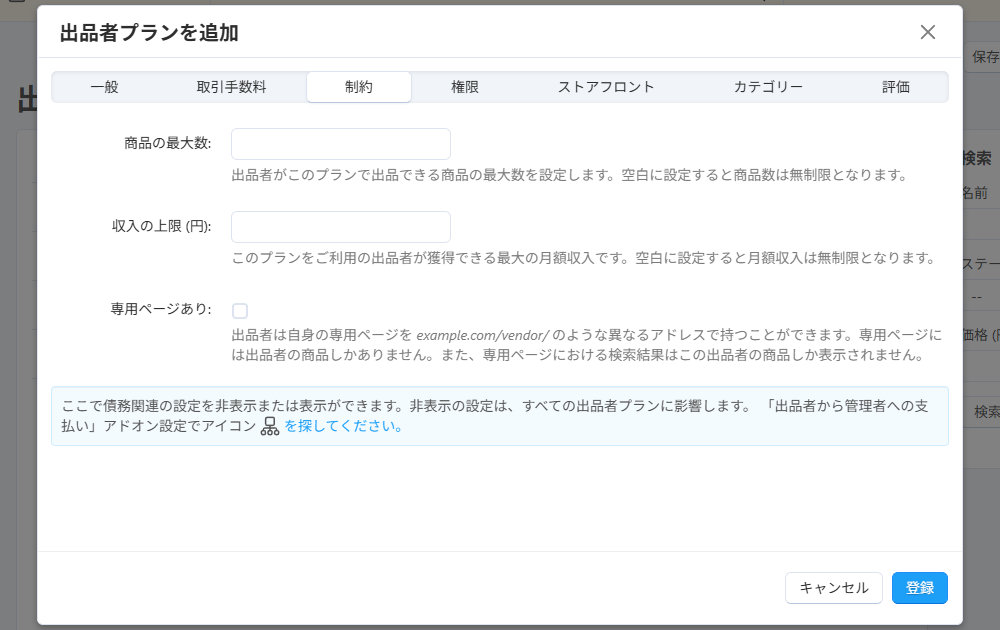Screen dimensions: 1000x630
Task: Click the blue informational notice box
Action: pos(500,416)
